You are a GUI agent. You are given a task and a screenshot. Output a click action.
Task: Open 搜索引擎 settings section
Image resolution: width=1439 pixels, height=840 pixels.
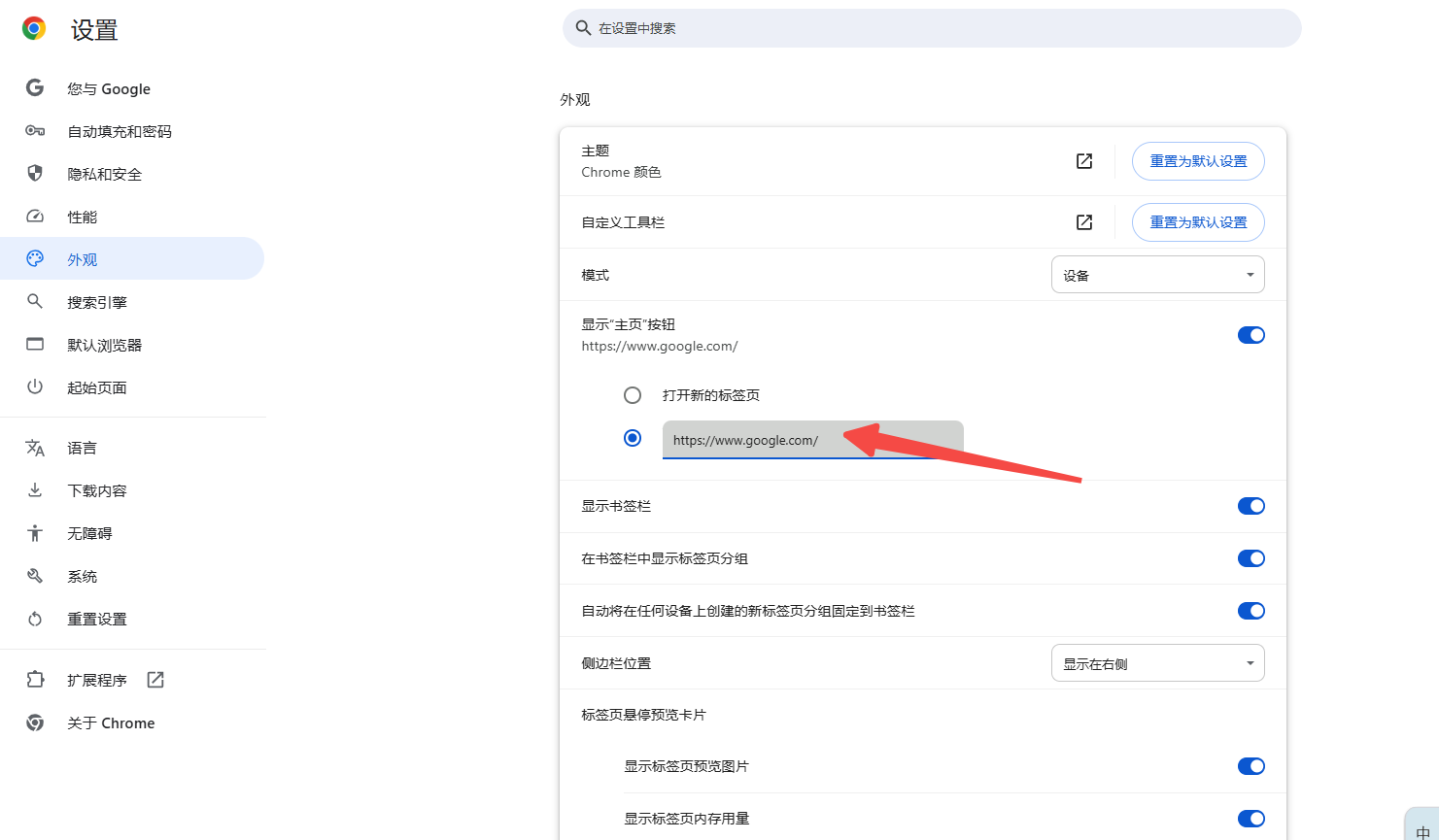pos(132,302)
